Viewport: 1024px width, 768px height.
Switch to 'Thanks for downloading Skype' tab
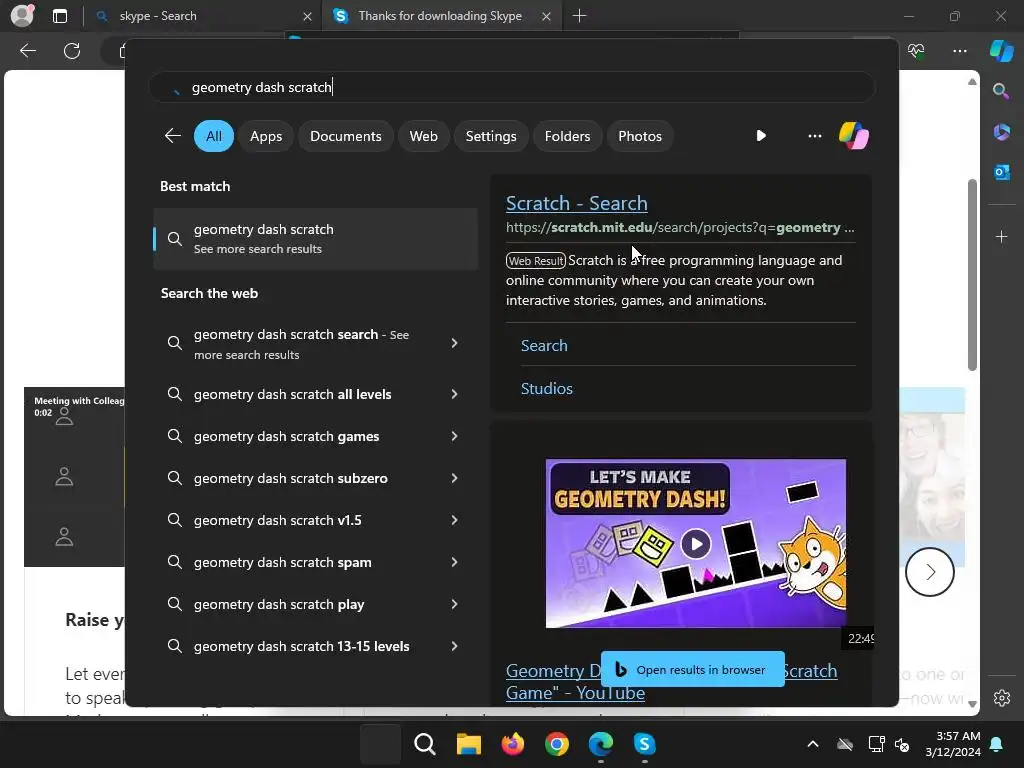pyautogui.click(x=440, y=16)
